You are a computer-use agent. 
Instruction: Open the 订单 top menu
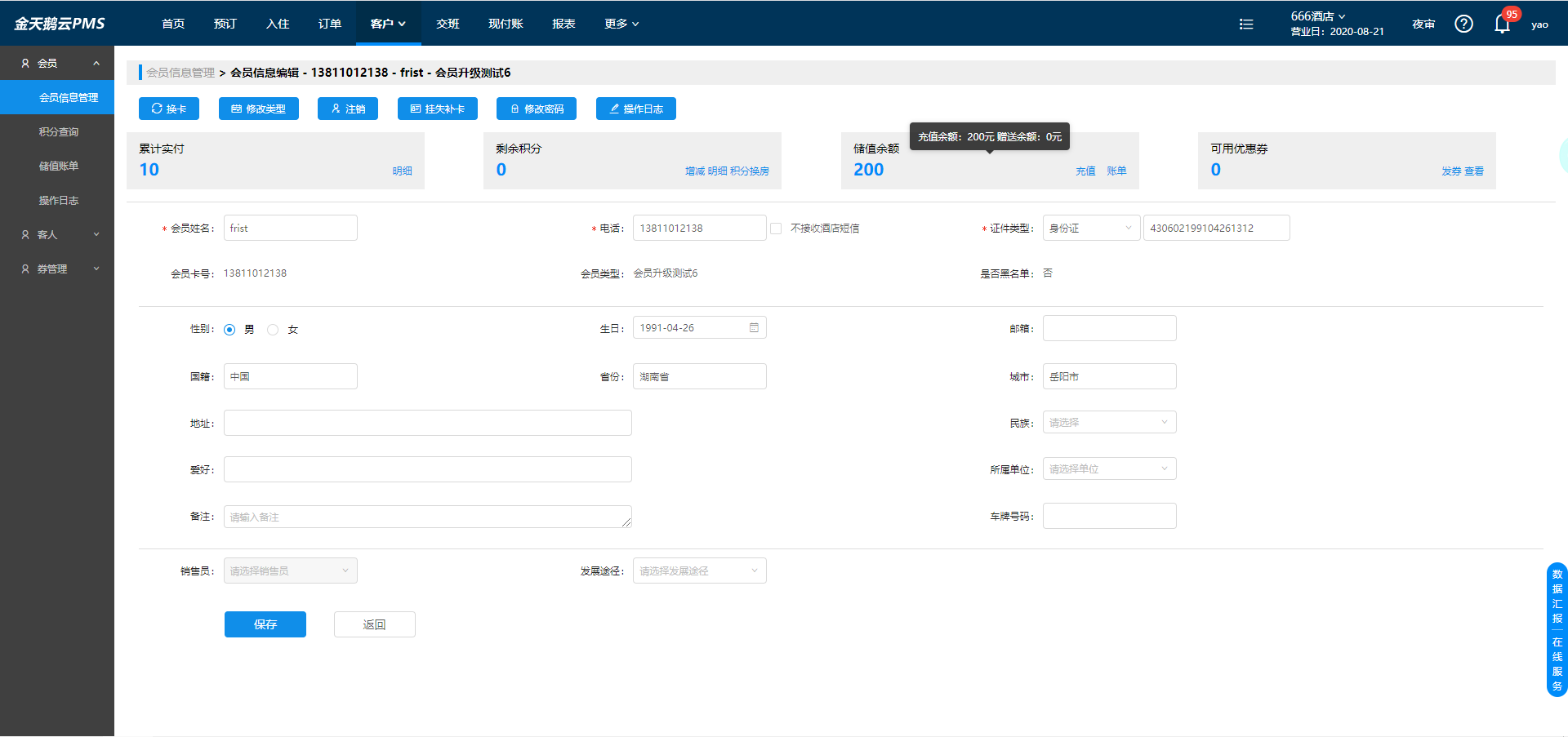(330, 24)
